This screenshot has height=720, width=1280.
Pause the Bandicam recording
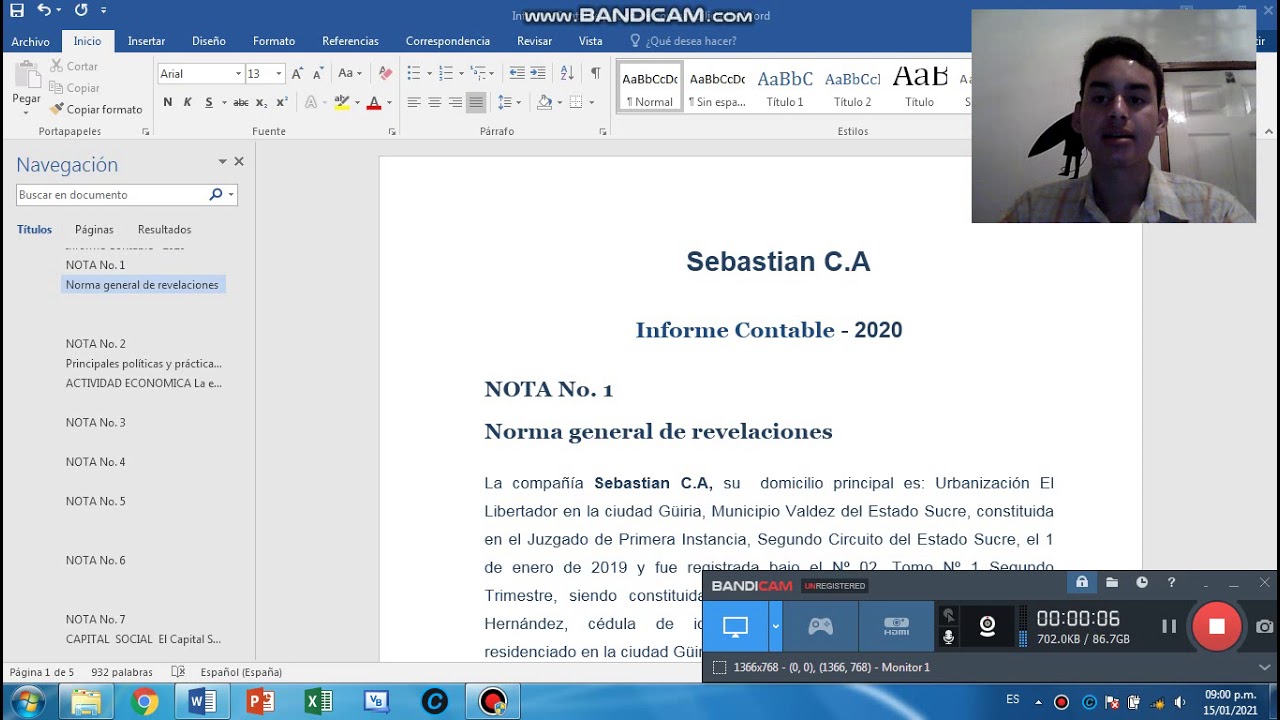click(1169, 626)
